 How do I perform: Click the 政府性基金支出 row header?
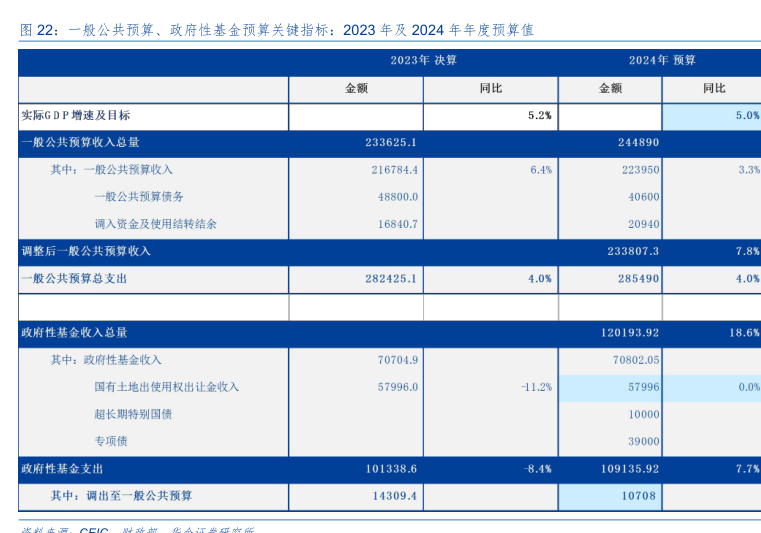62,469
